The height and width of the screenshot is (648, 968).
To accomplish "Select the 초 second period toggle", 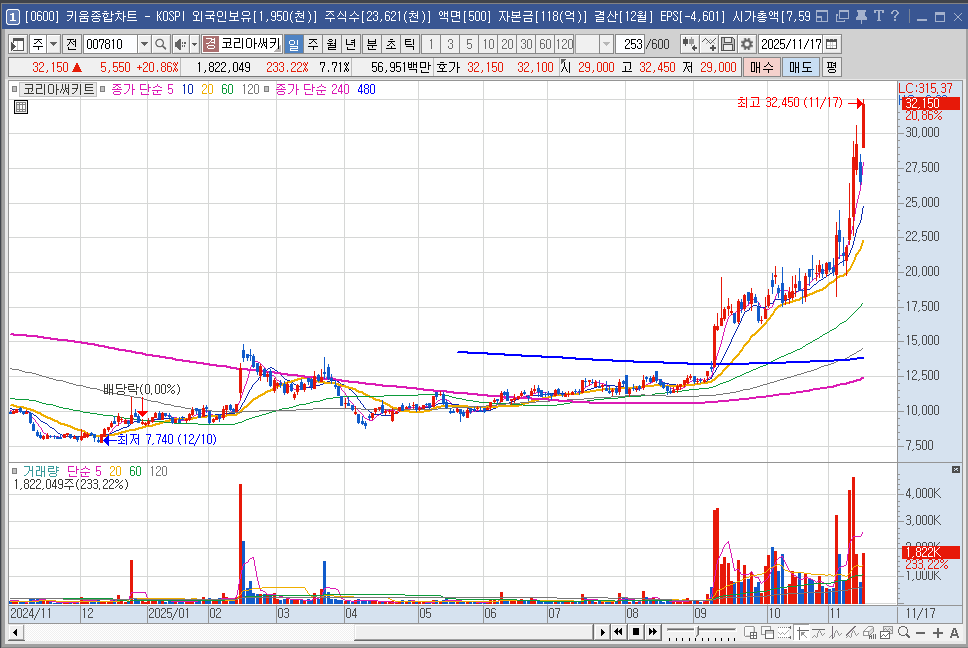I will 391,44.
